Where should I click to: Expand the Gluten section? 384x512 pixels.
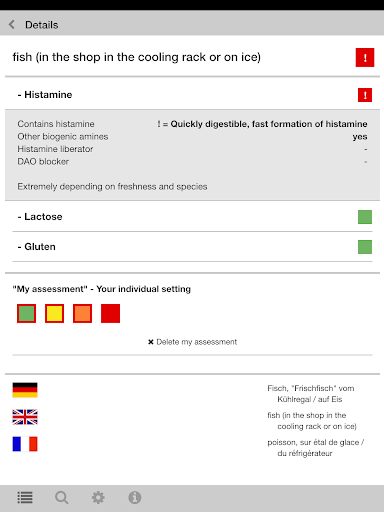click(192, 247)
